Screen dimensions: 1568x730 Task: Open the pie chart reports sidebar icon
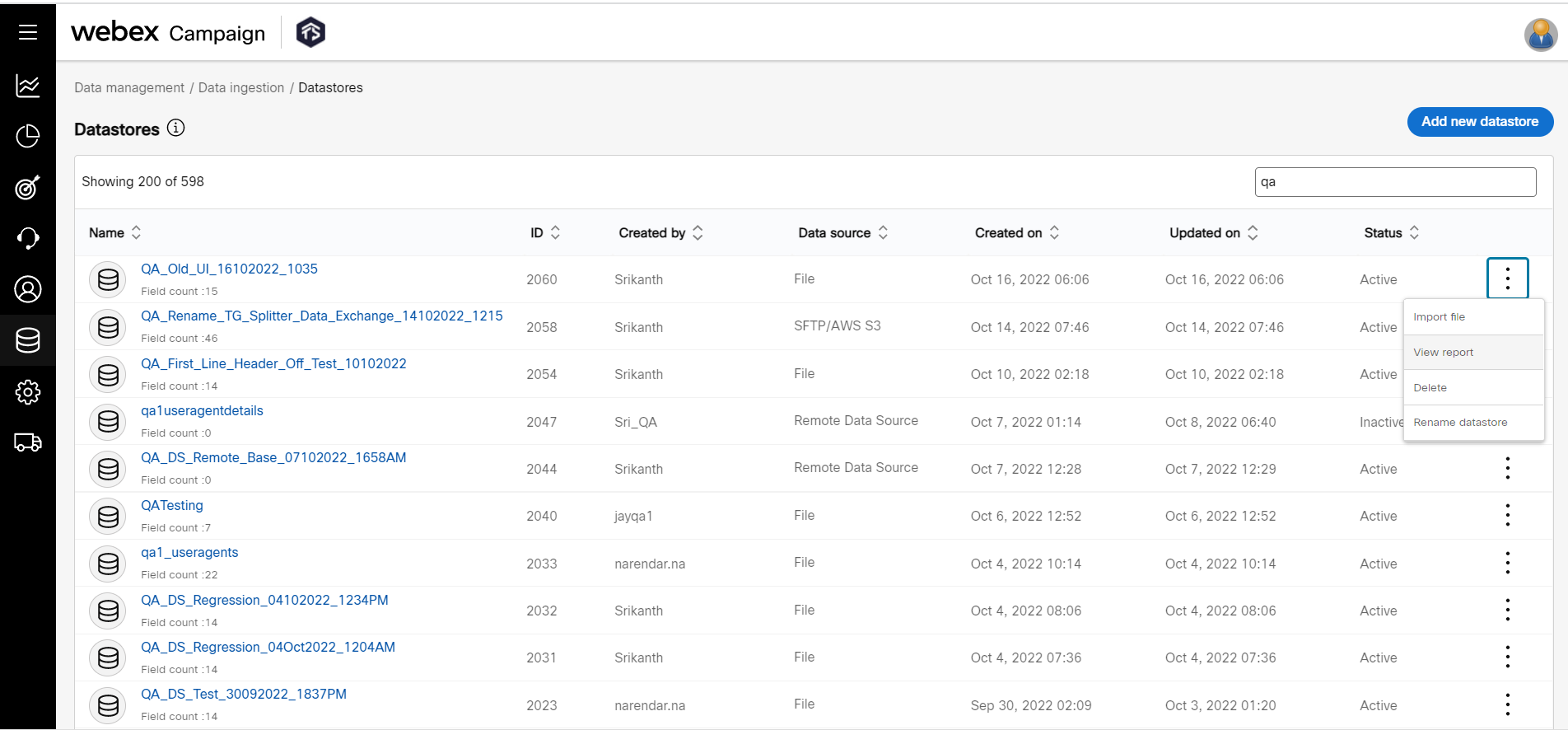[x=28, y=136]
